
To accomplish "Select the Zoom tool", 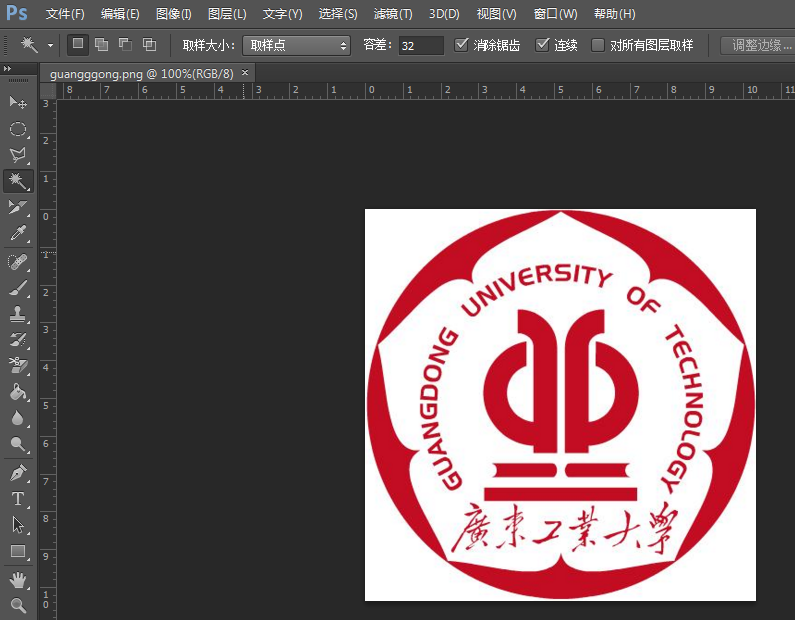I will [x=18, y=605].
